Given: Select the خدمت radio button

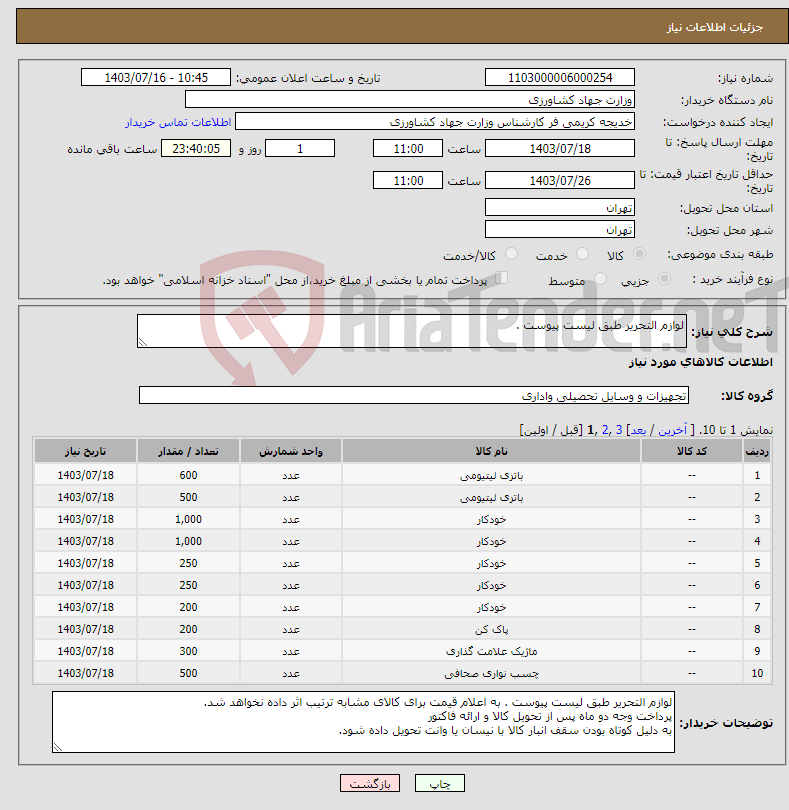Looking at the screenshot, I should pyautogui.click(x=582, y=254).
